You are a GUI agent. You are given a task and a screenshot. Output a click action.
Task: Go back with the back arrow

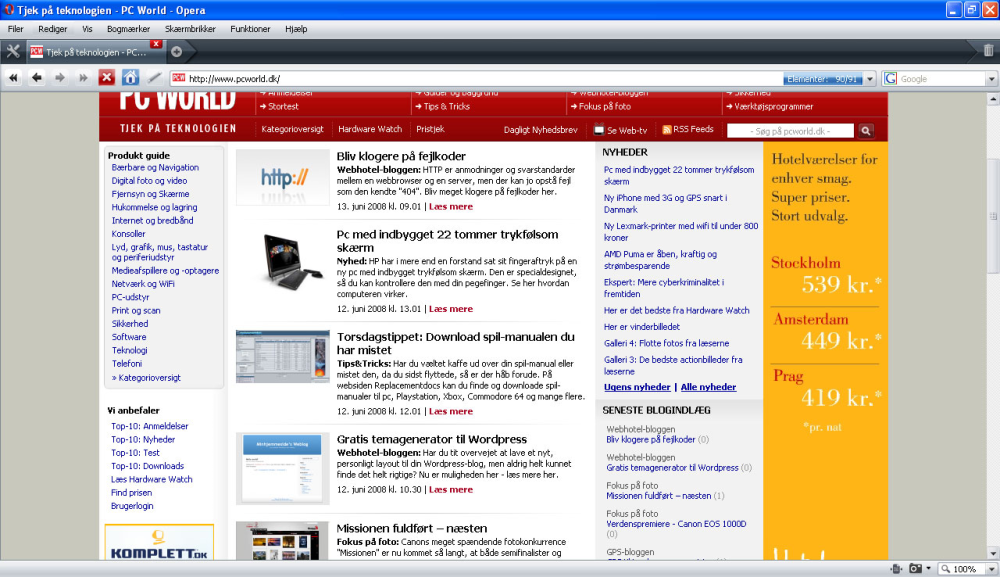pyautogui.click(x=36, y=78)
